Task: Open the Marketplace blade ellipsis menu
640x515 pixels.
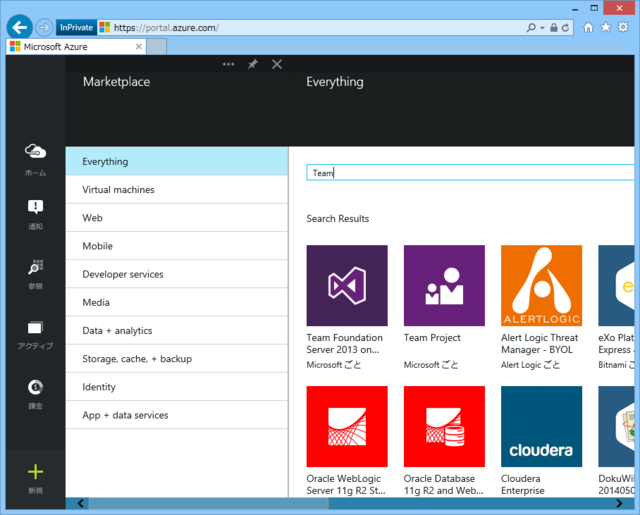Action: coord(229,64)
